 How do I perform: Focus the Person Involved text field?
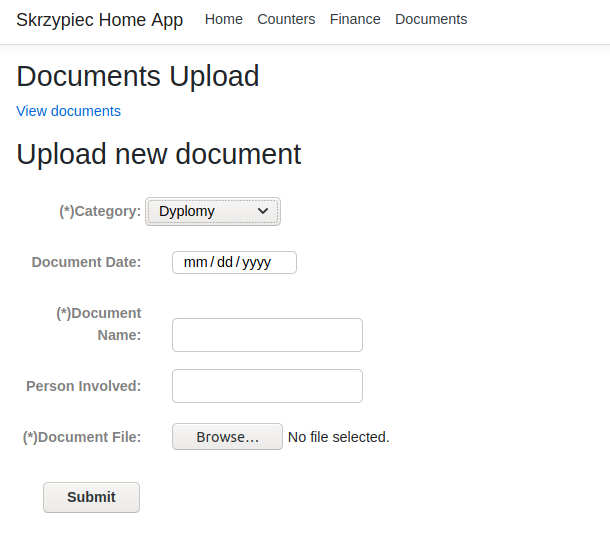[x=267, y=386]
